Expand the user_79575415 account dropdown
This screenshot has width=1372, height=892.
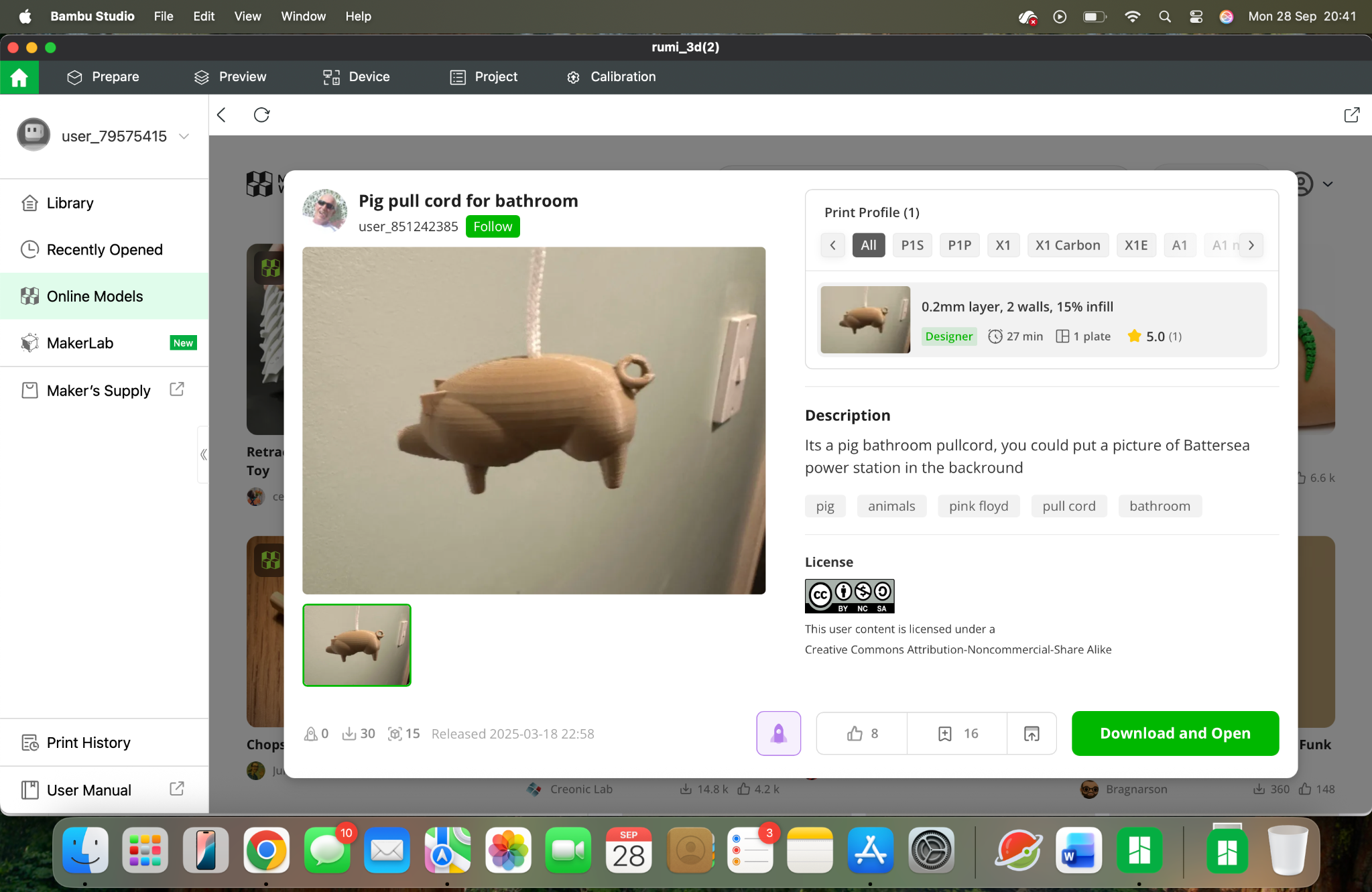pos(184,136)
